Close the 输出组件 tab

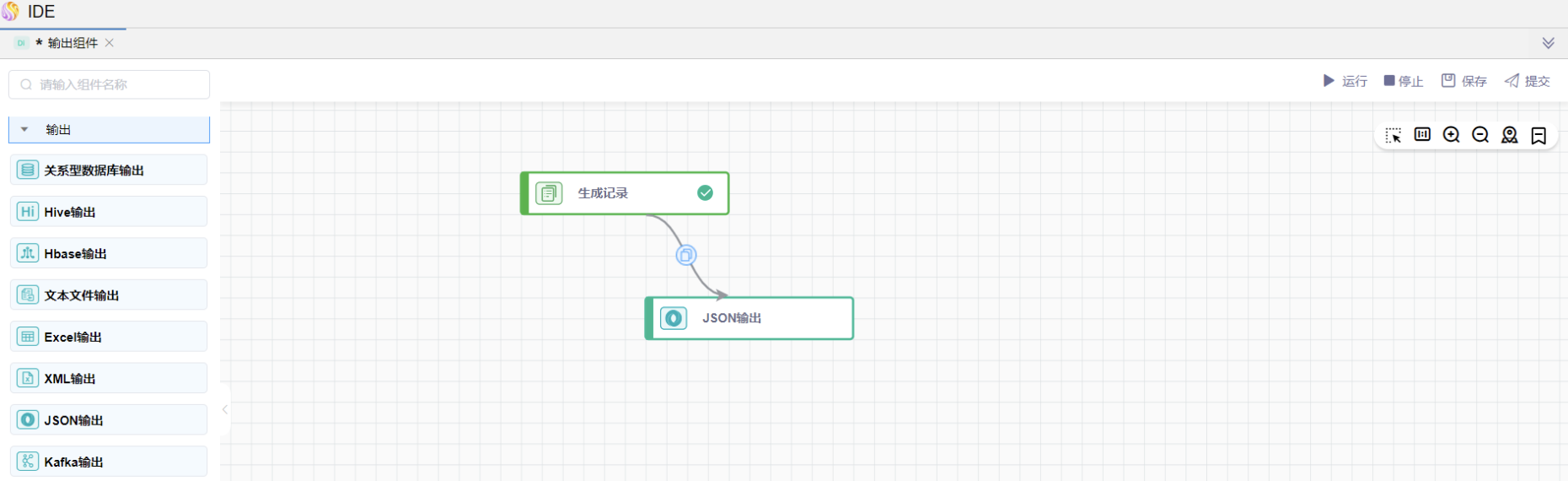110,43
